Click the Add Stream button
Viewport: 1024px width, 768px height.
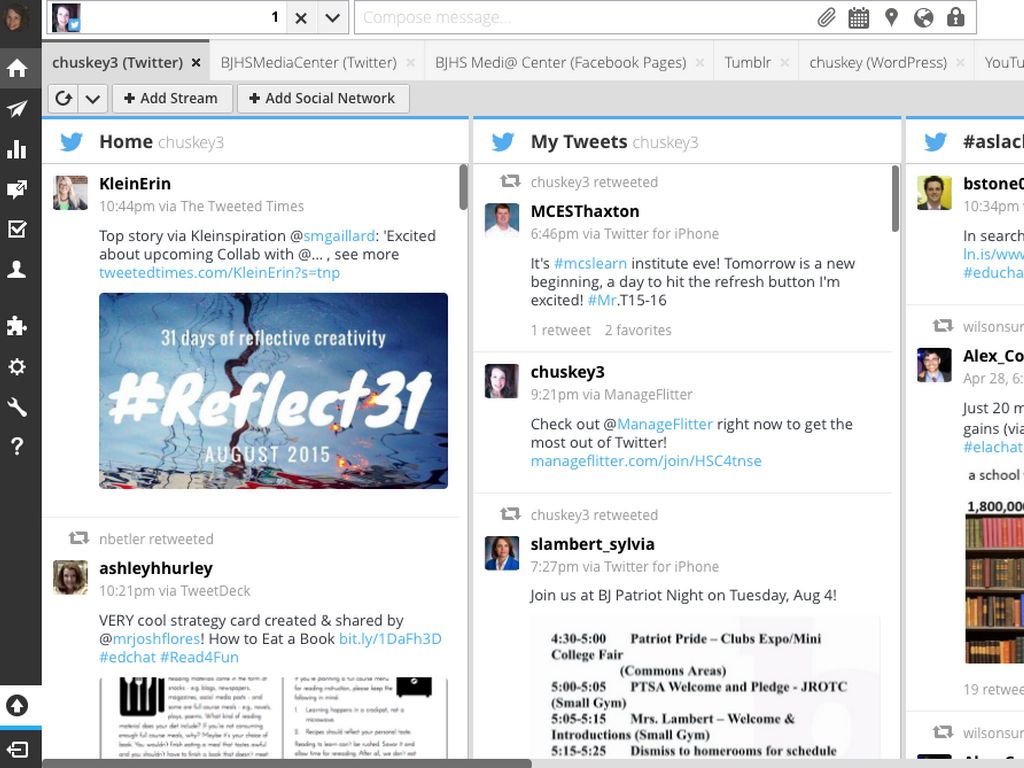point(170,98)
